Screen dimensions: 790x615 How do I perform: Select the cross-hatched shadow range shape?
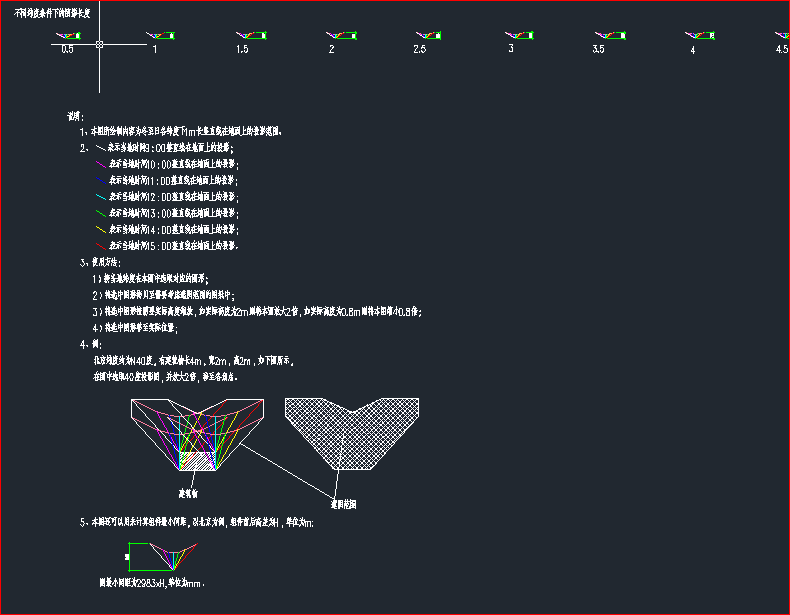click(x=338, y=428)
